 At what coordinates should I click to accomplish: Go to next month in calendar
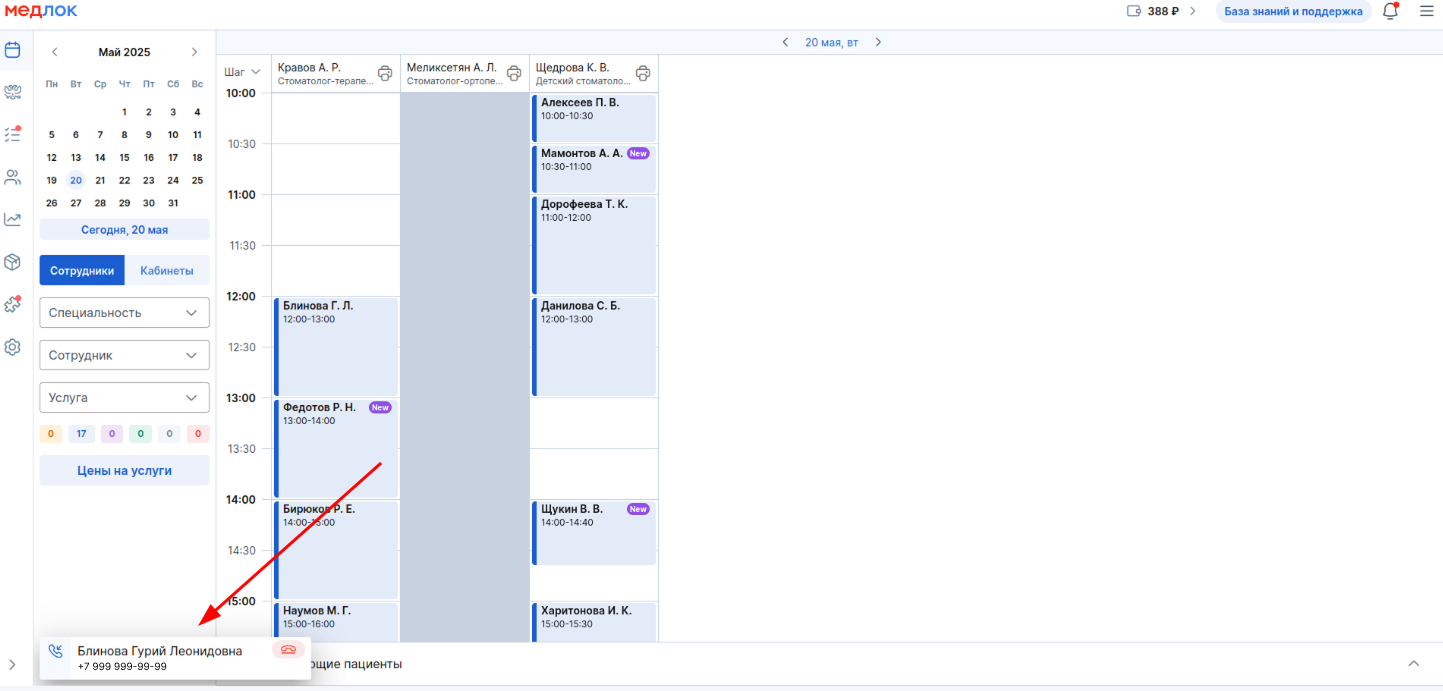(x=194, y=52)
